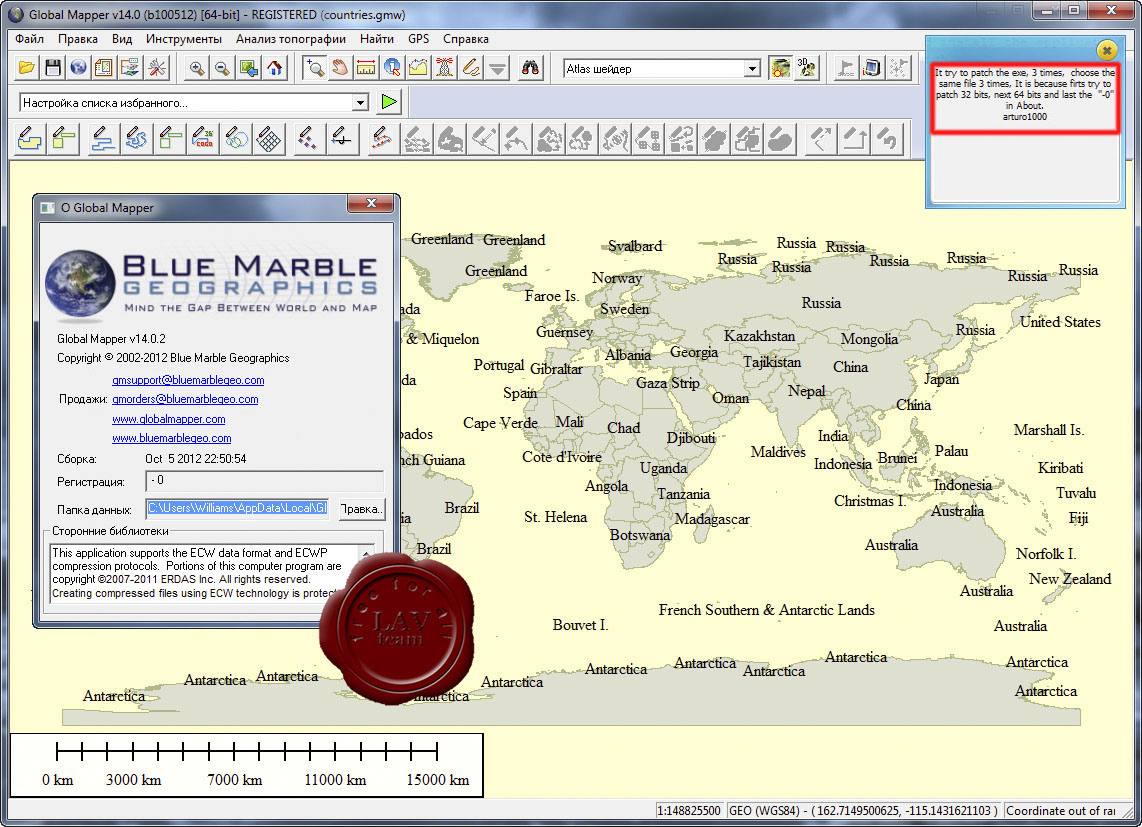Expand the Настройка списка избранного dropdown
1142x827 pixels.
point(360,103)
